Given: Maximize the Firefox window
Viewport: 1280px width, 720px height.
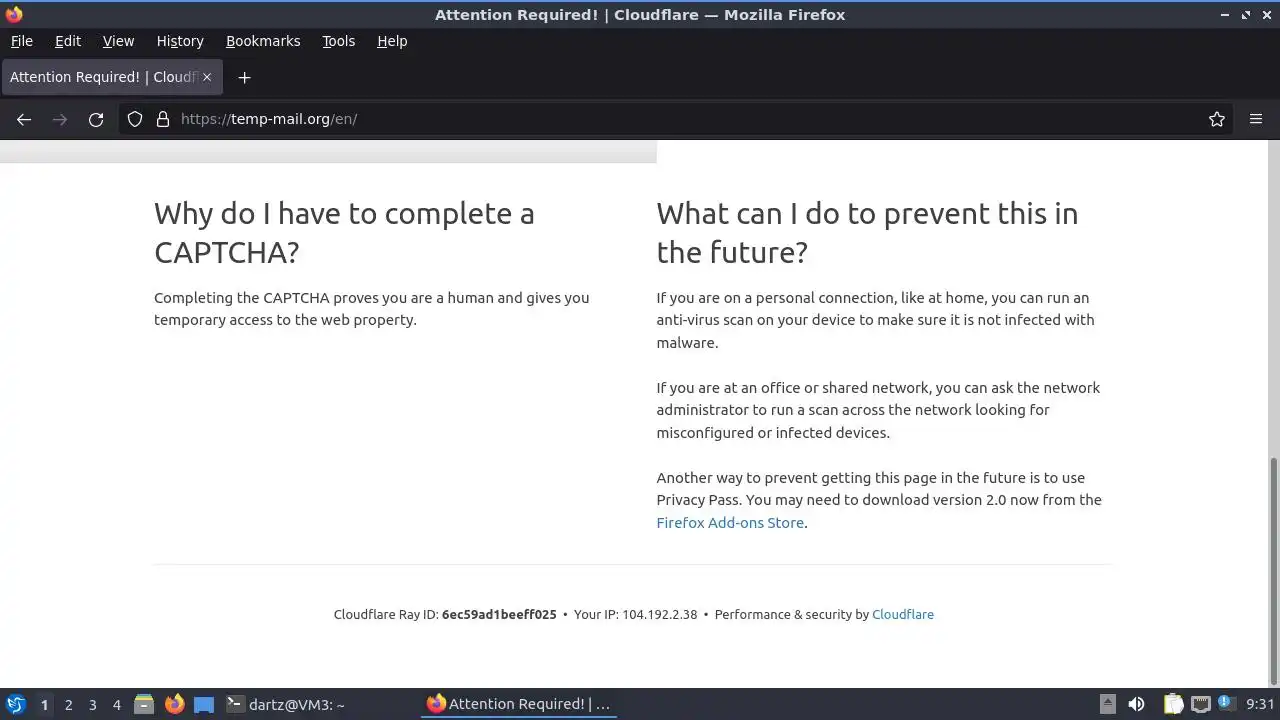Looking at the screenshot, I should click(1246, 15).
